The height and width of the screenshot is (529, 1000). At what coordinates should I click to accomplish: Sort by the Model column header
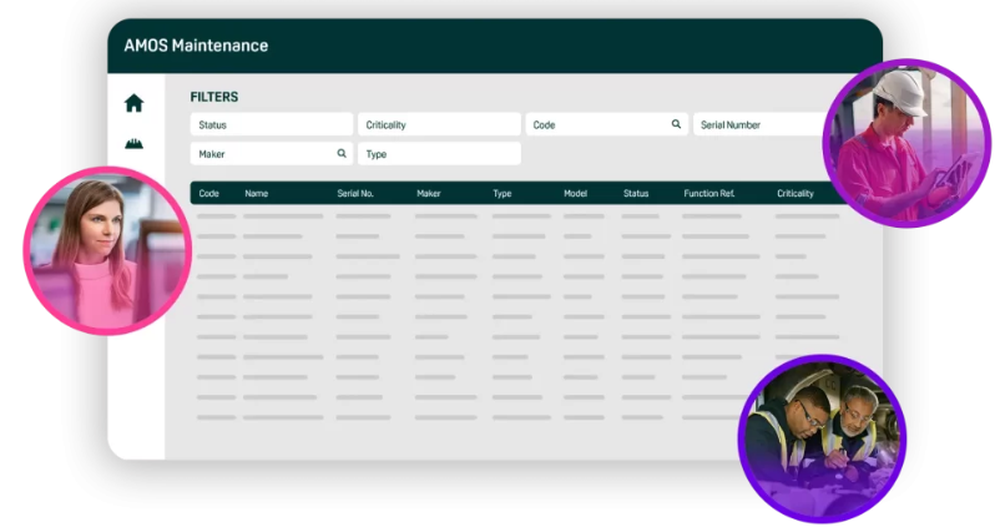point(575,193)
